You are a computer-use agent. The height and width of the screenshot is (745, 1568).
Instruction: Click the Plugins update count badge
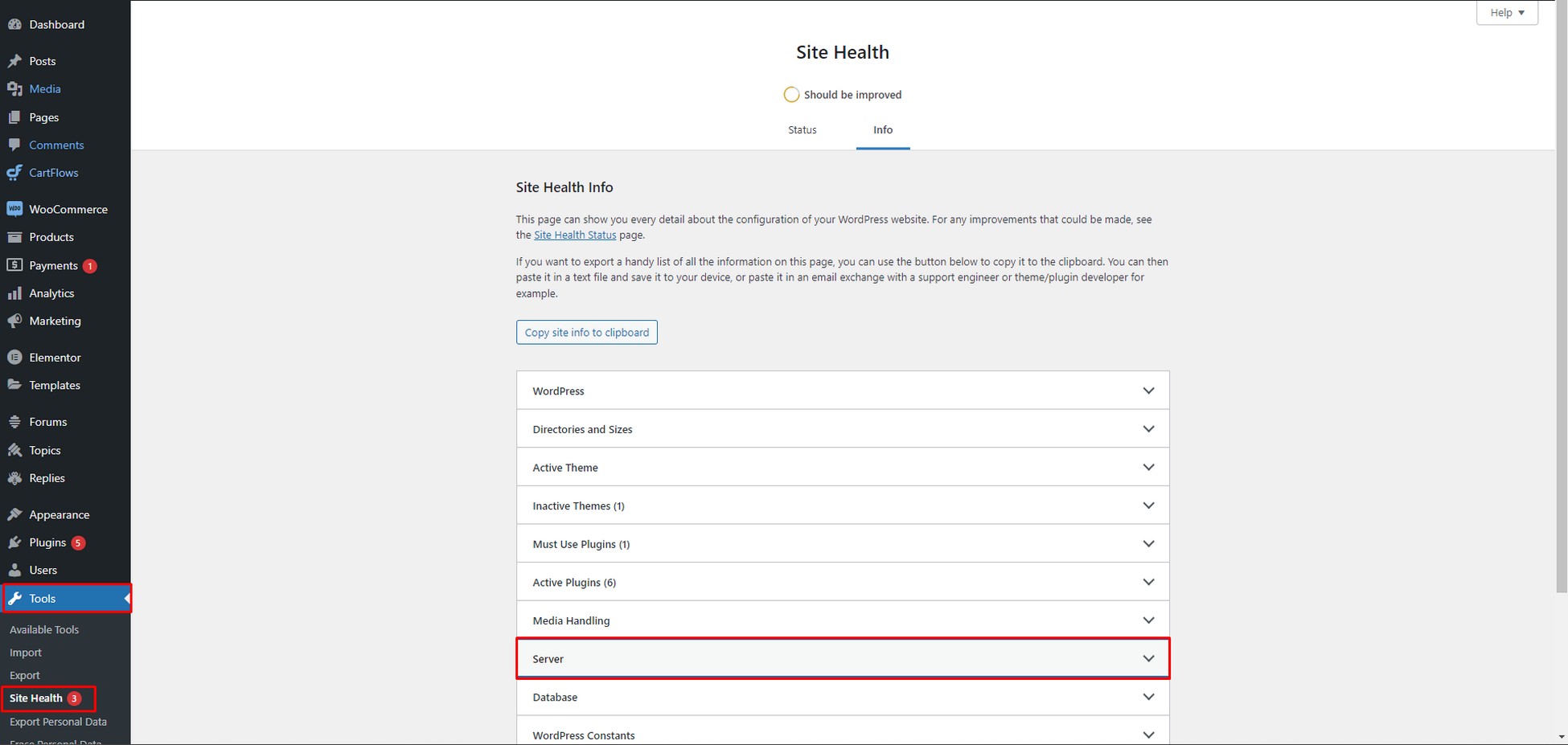[x=78, y=543]
